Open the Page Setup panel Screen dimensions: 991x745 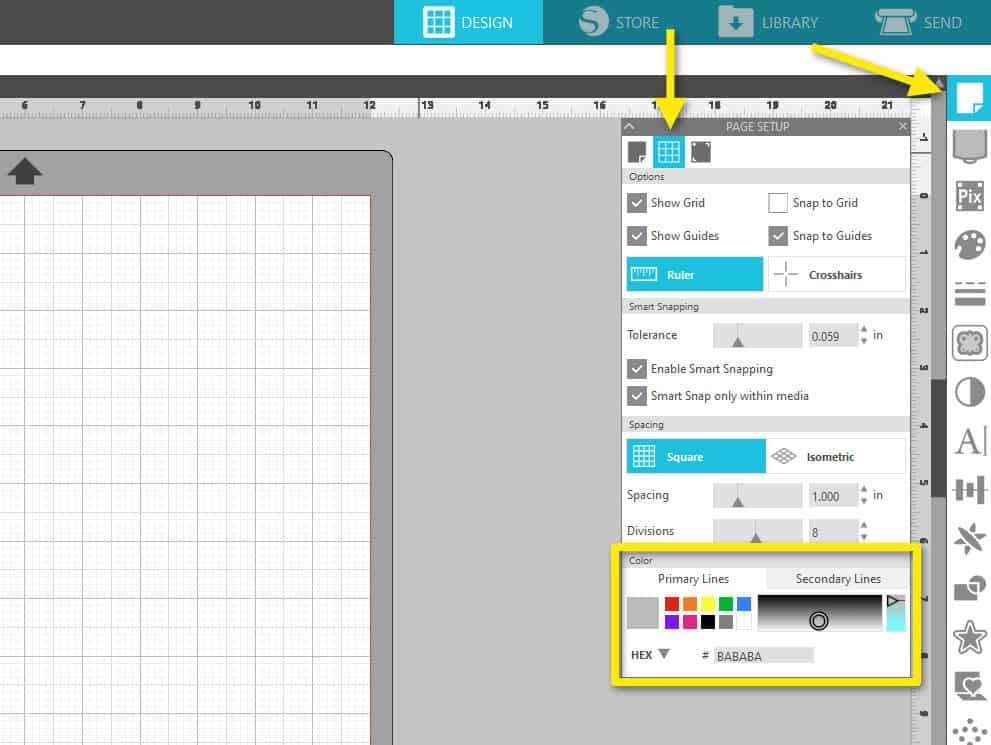click(x=968, y=98)
